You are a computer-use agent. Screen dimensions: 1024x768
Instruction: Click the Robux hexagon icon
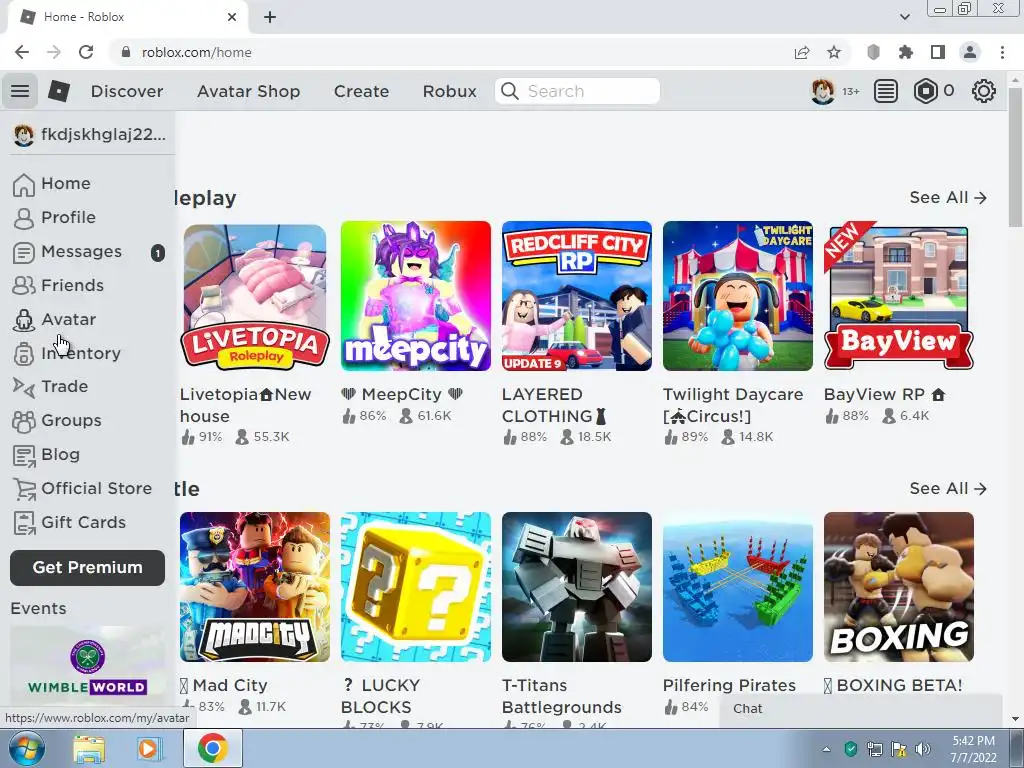pos(925,91)
